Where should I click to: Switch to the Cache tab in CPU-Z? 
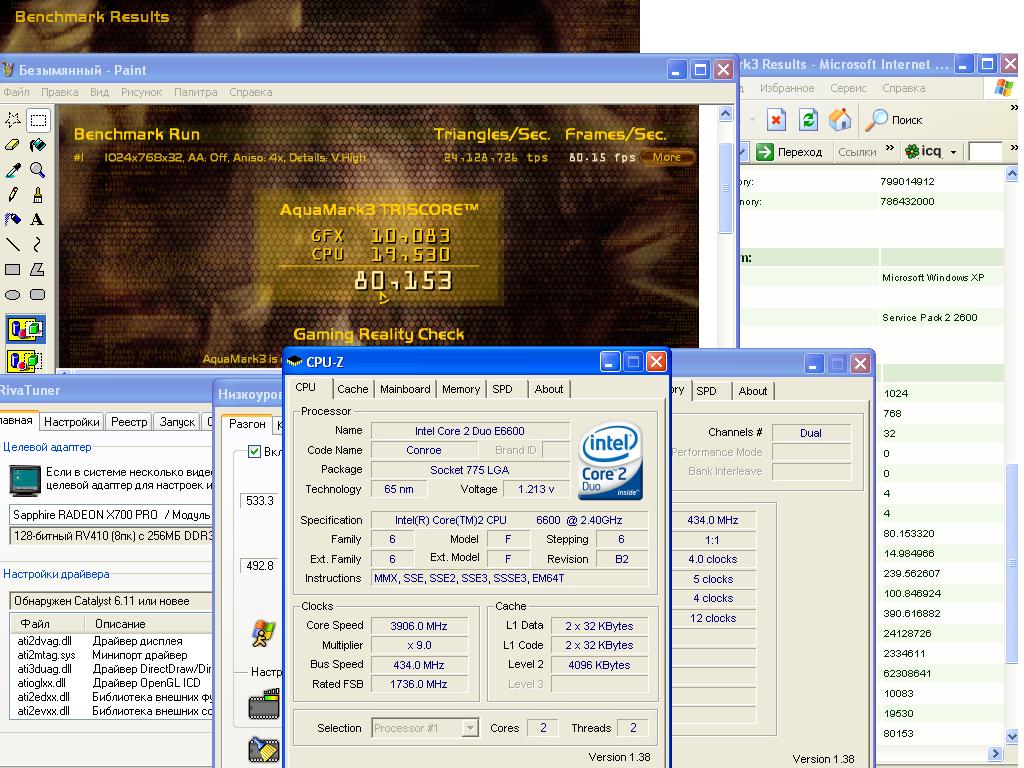coord(353,389)
